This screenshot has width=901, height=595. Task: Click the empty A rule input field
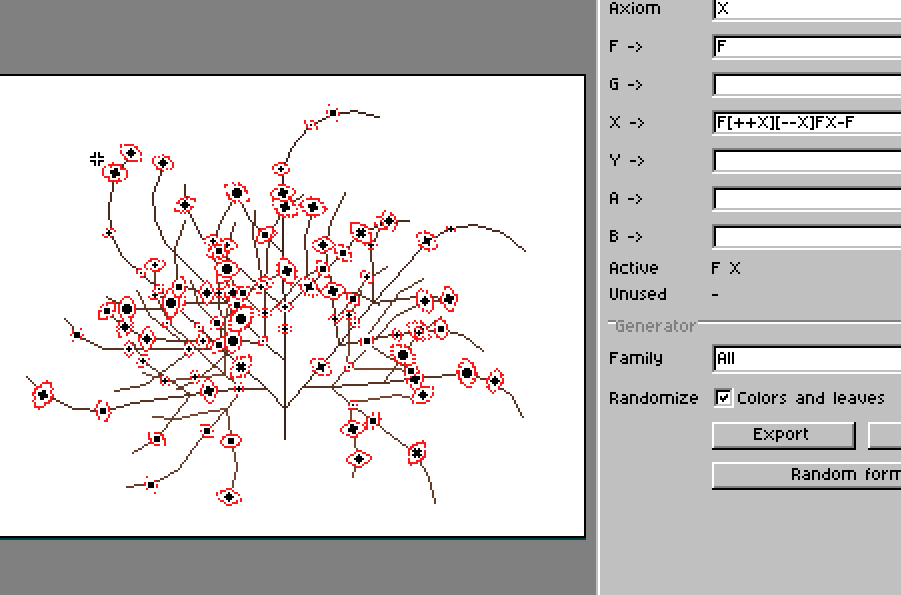(x=807, y=198)
